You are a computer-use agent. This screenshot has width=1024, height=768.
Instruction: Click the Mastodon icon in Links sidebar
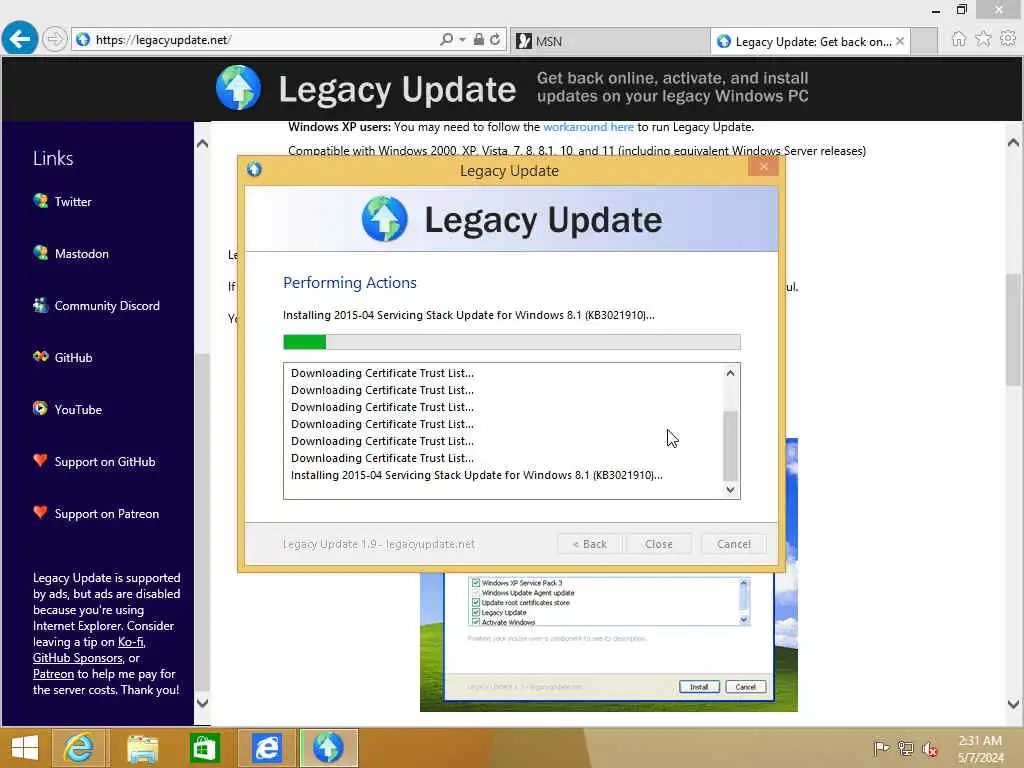pyautogui.click(x=40, y=253)
